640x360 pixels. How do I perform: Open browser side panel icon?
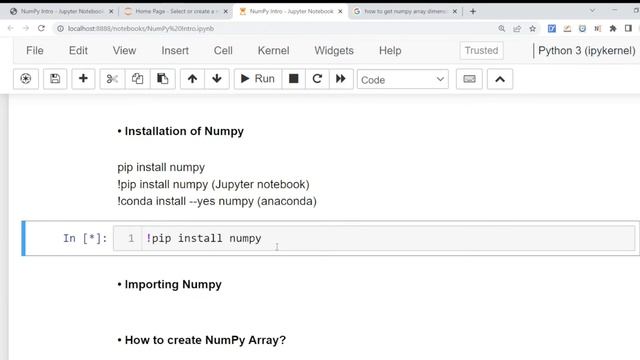click(x=628, y=28)
